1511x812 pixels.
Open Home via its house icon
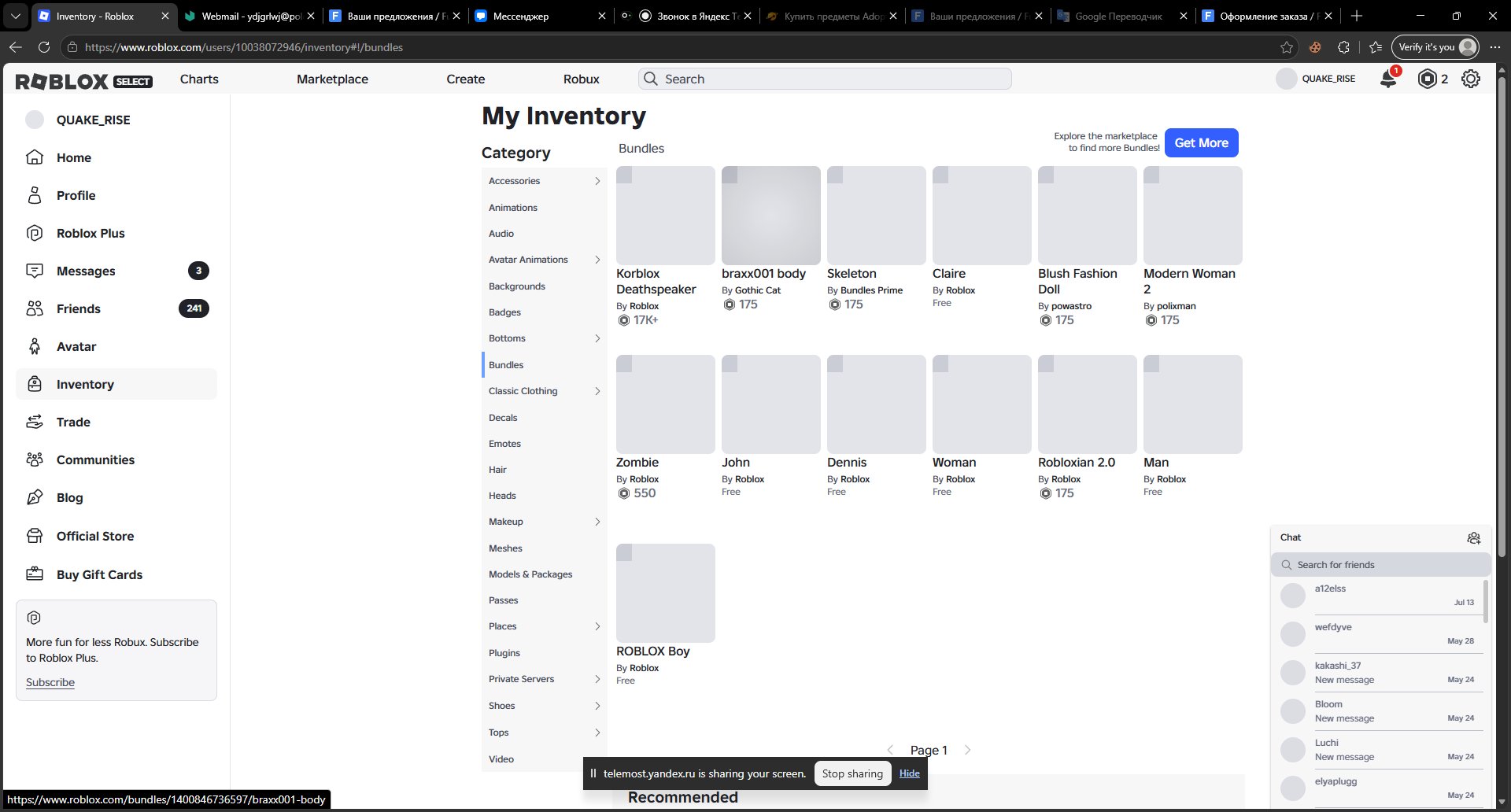pyautogui.click(x=35, y=157)
